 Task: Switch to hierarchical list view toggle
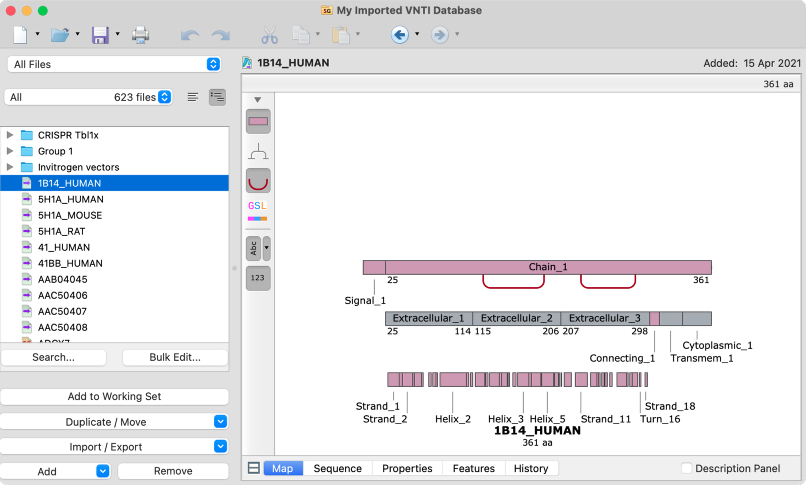point(217,97)
